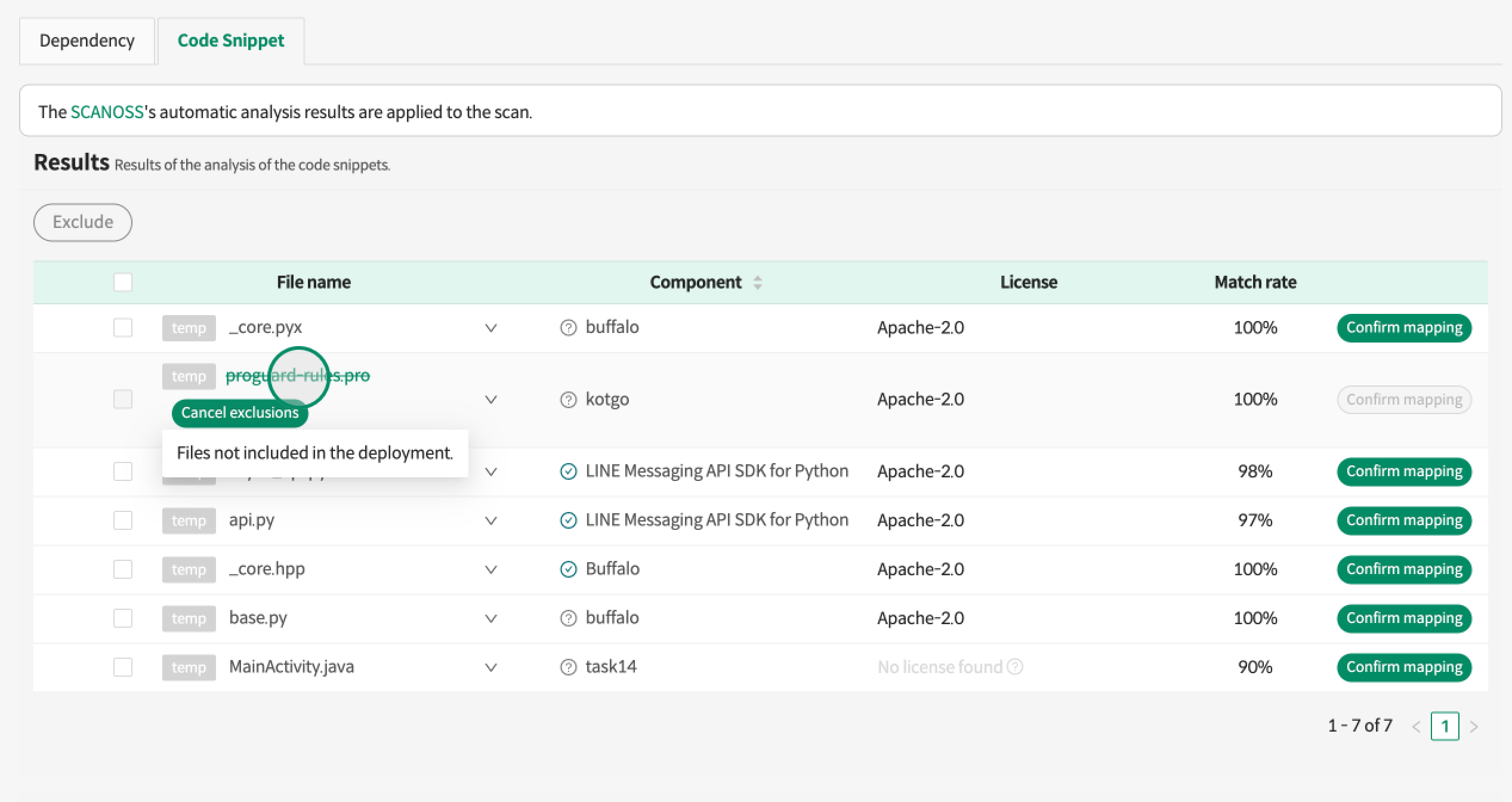Image resolution: width=1512 pixels, height=802 pixels.
Task: Sort by the Component column arrows
Action: tap(757, 282)
